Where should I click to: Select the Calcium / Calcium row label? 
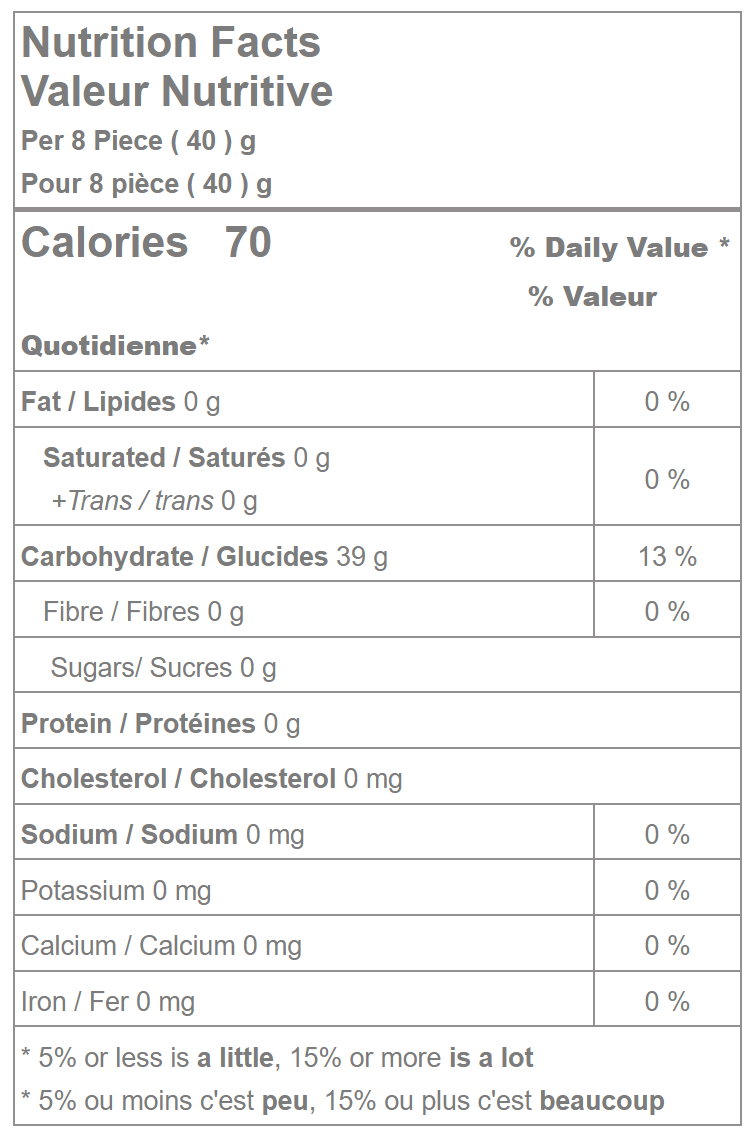pyautogui.click(x=161, y=946)
